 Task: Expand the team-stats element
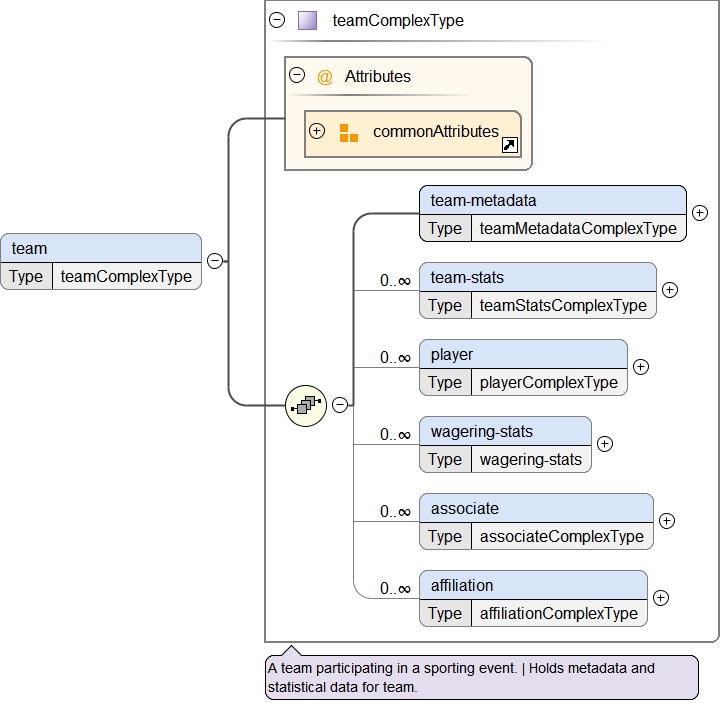[669, 290]
